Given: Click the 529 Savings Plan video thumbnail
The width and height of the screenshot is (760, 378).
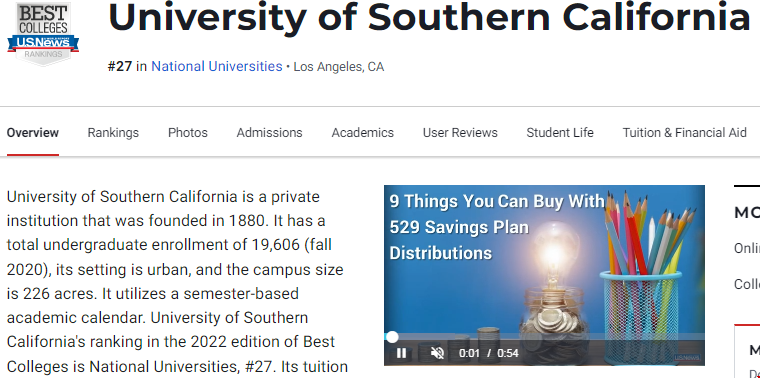Looking at the screenshot, I should (x=544, y=275).
